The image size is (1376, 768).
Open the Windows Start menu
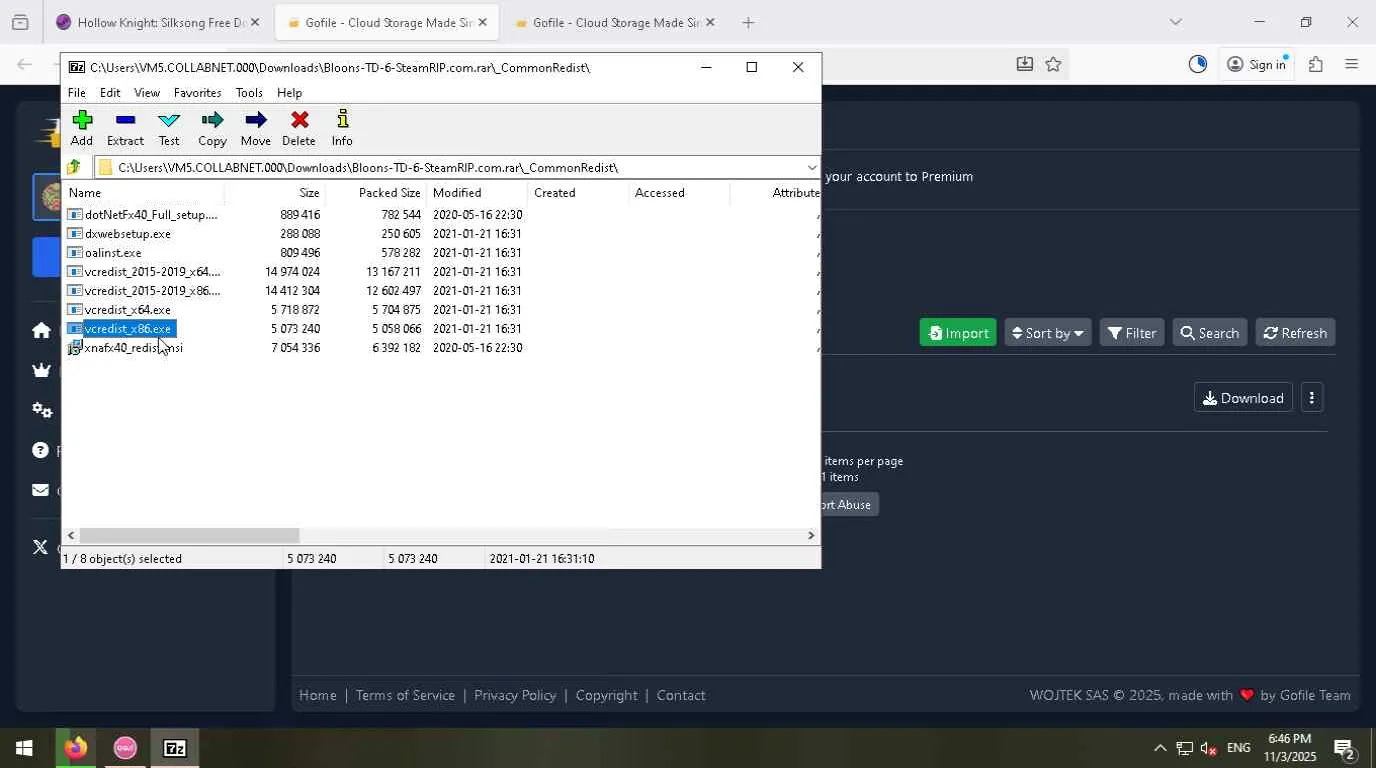click(24, 748)
